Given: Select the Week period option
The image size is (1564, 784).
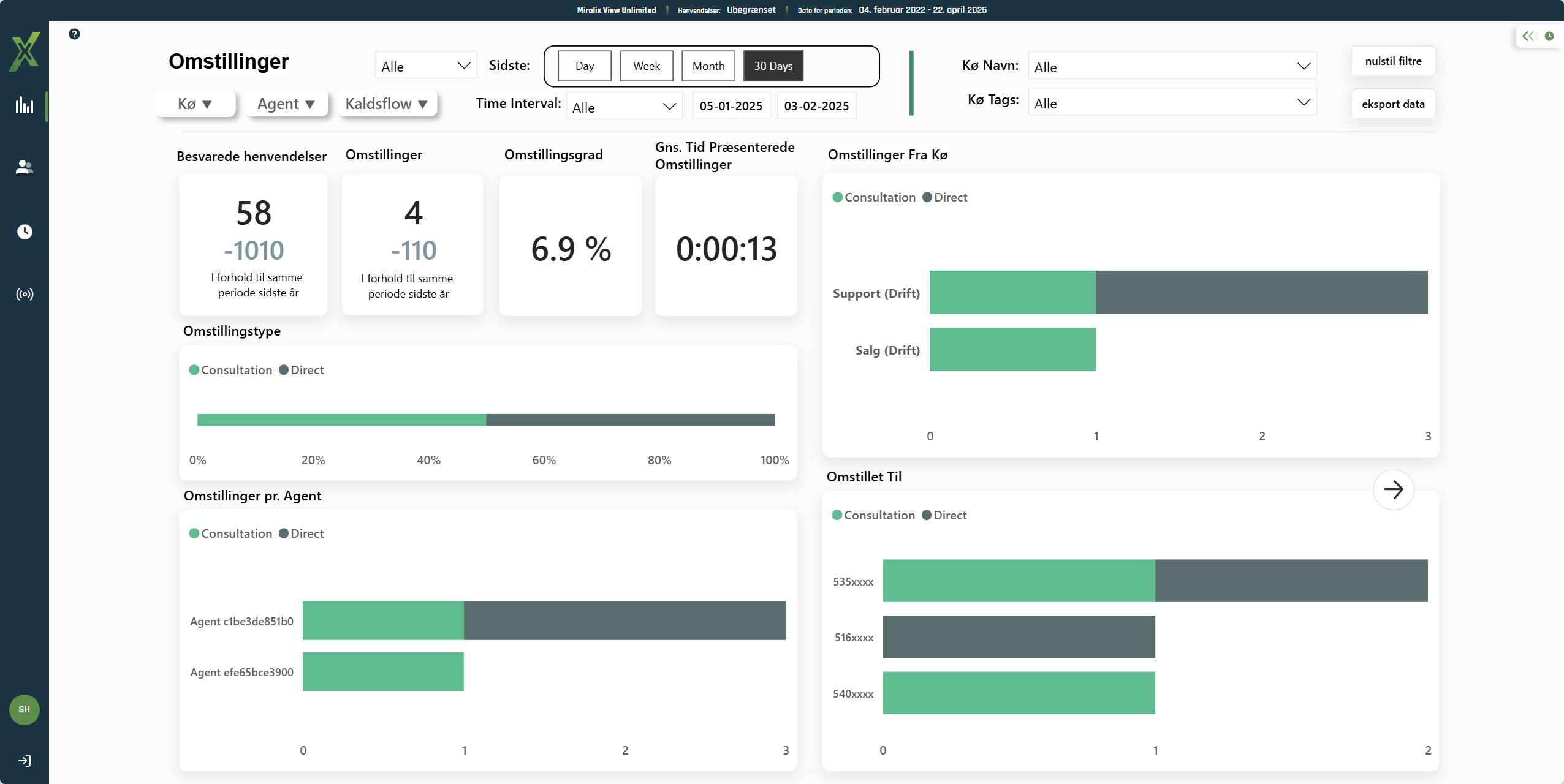Looking at the screenshot, I should tap(646, 66).
